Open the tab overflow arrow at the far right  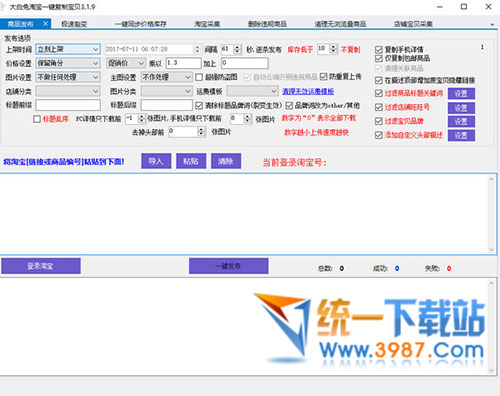click(492, 24)
